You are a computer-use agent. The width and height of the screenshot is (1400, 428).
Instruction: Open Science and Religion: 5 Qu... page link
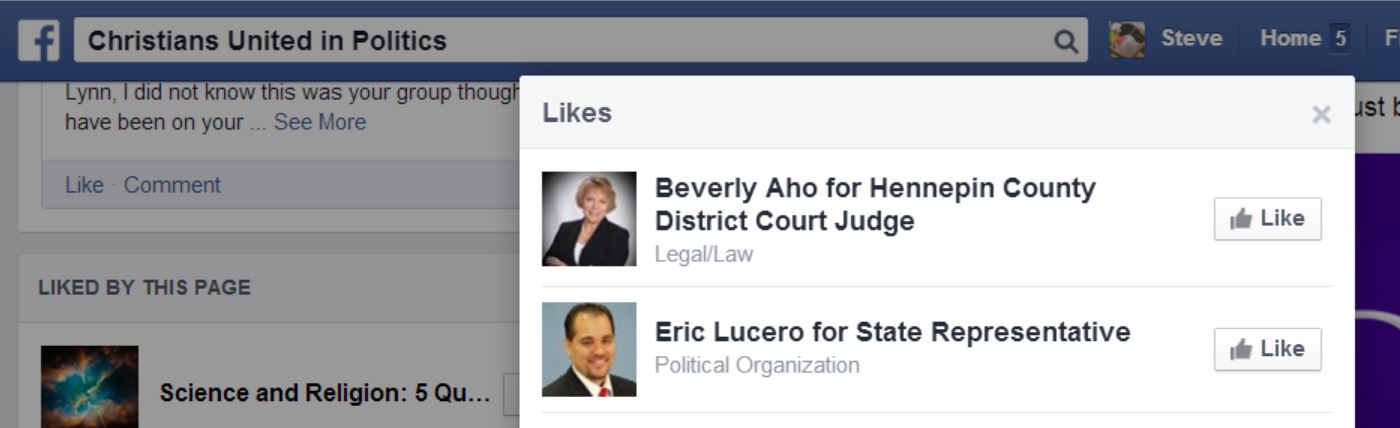tap(325, 393)
